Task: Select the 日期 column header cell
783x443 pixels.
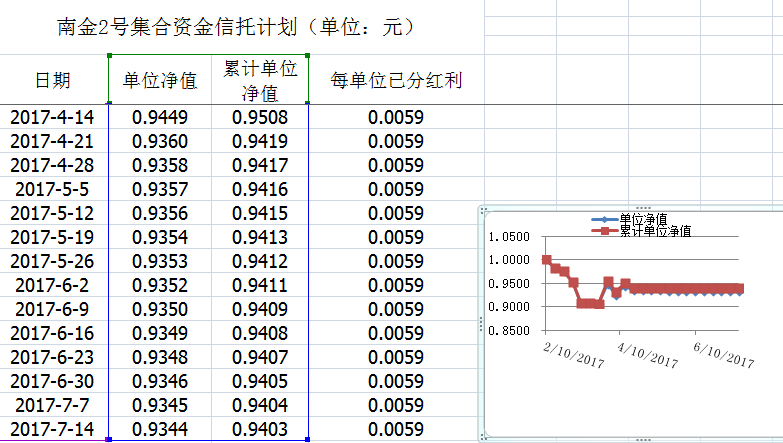Action: point(53,80)
